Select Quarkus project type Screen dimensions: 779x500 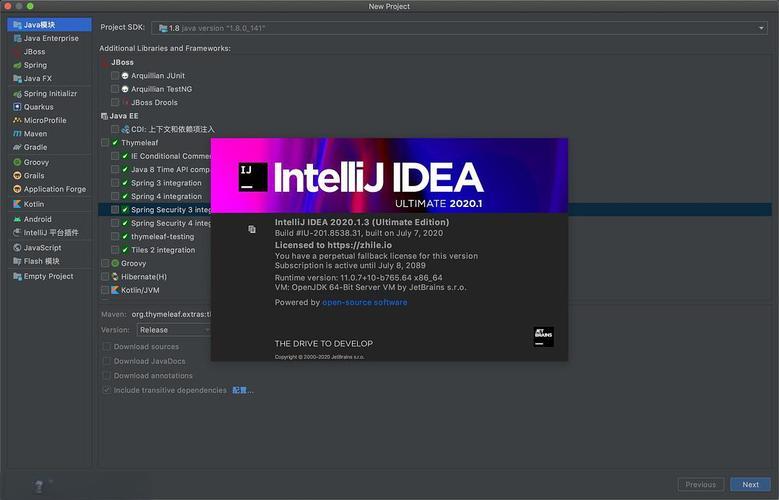tap(49, 107)
